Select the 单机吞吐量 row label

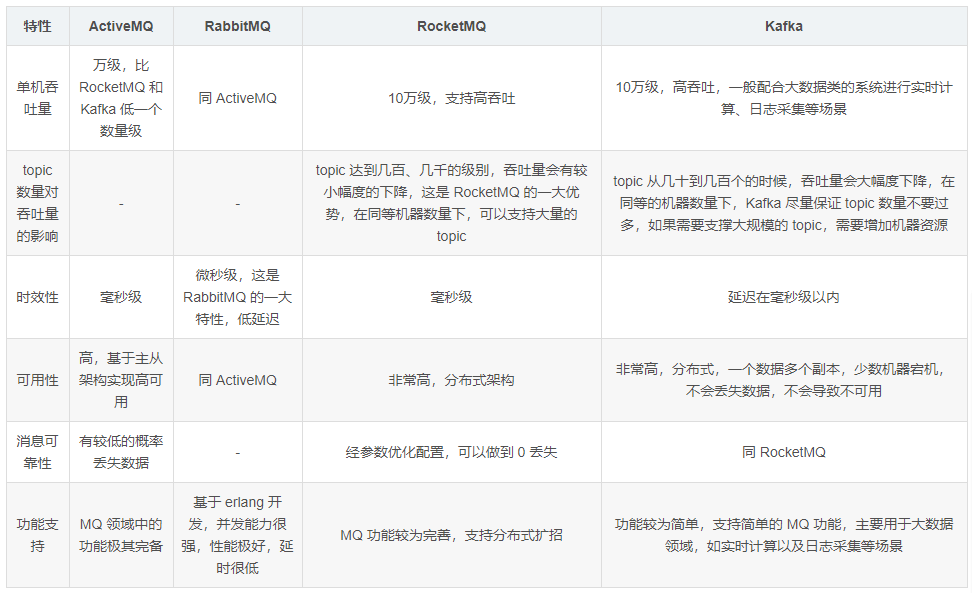[x=37, y=98]
